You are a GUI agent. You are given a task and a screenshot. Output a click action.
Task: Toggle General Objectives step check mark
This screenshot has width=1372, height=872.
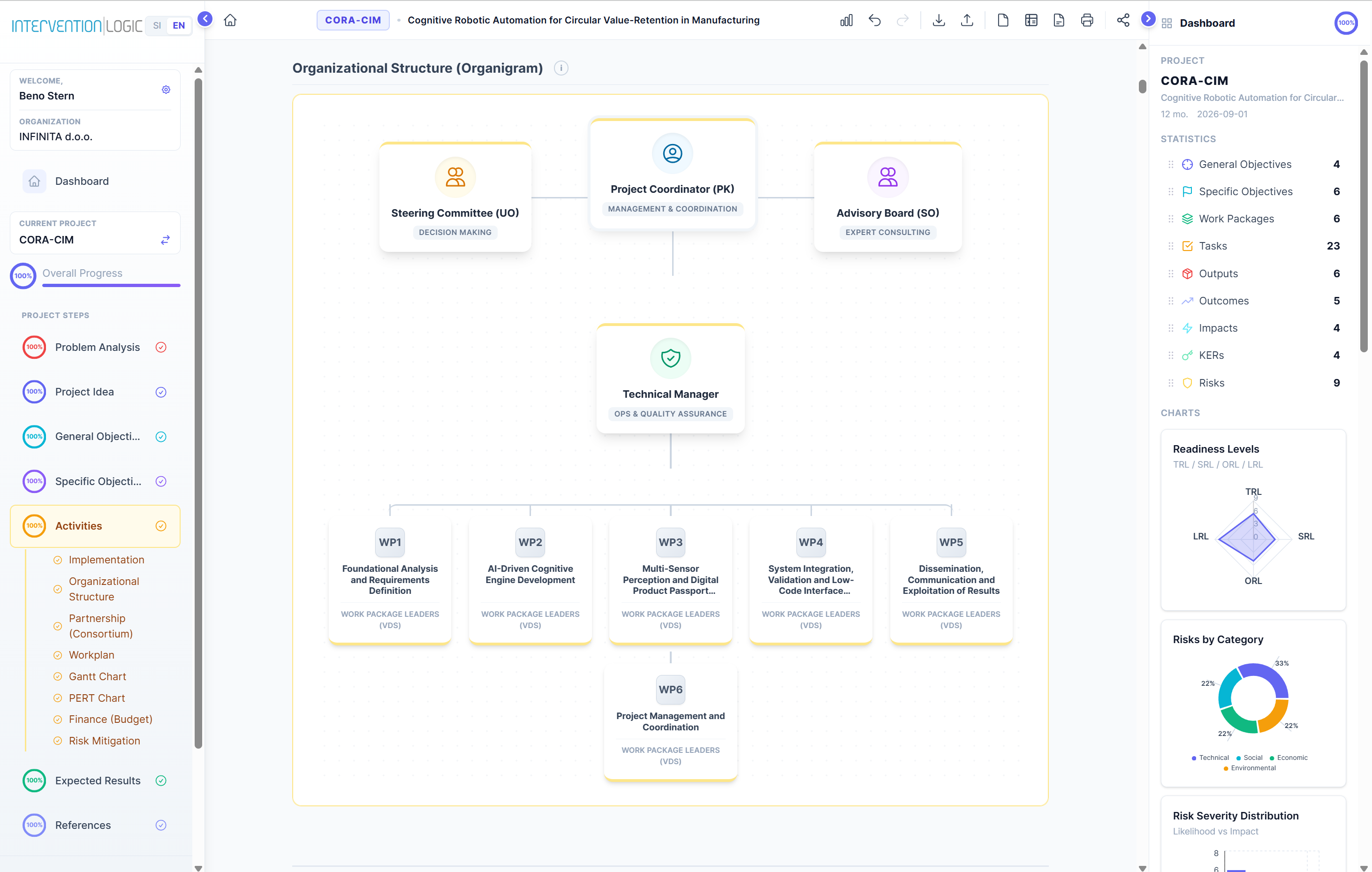pos(161,437)
